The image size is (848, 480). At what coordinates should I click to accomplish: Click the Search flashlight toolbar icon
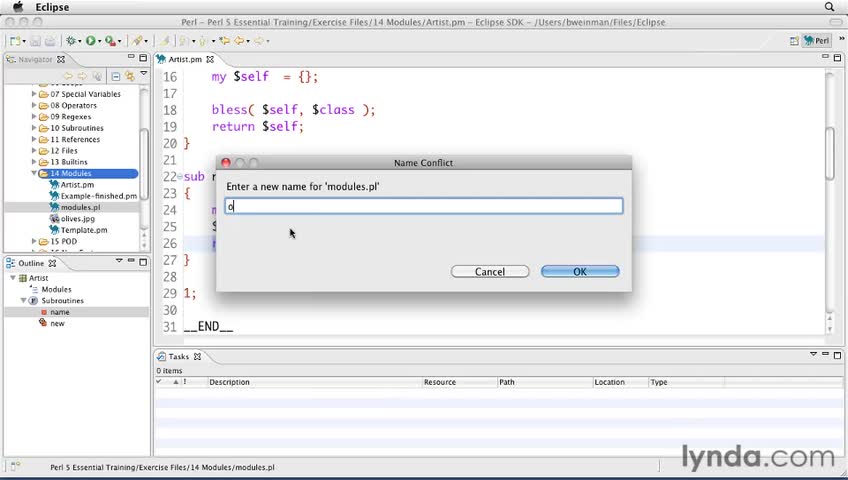point(137,41)
